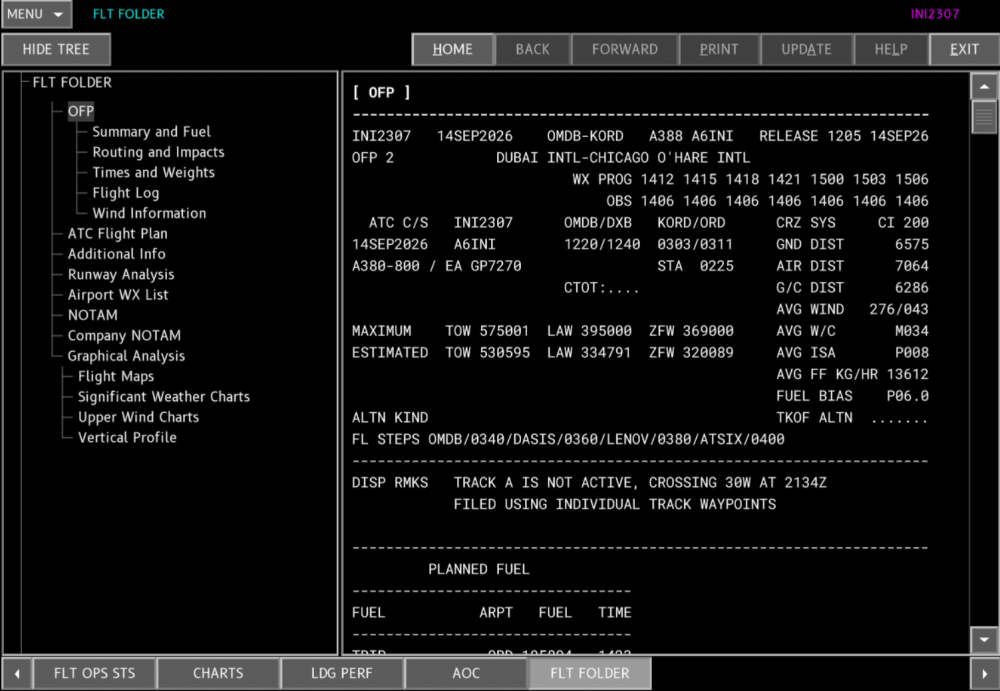The width and height of the screenshot is (1000, 691).
Task: Click the HOME button
Action: pos(453,49)
